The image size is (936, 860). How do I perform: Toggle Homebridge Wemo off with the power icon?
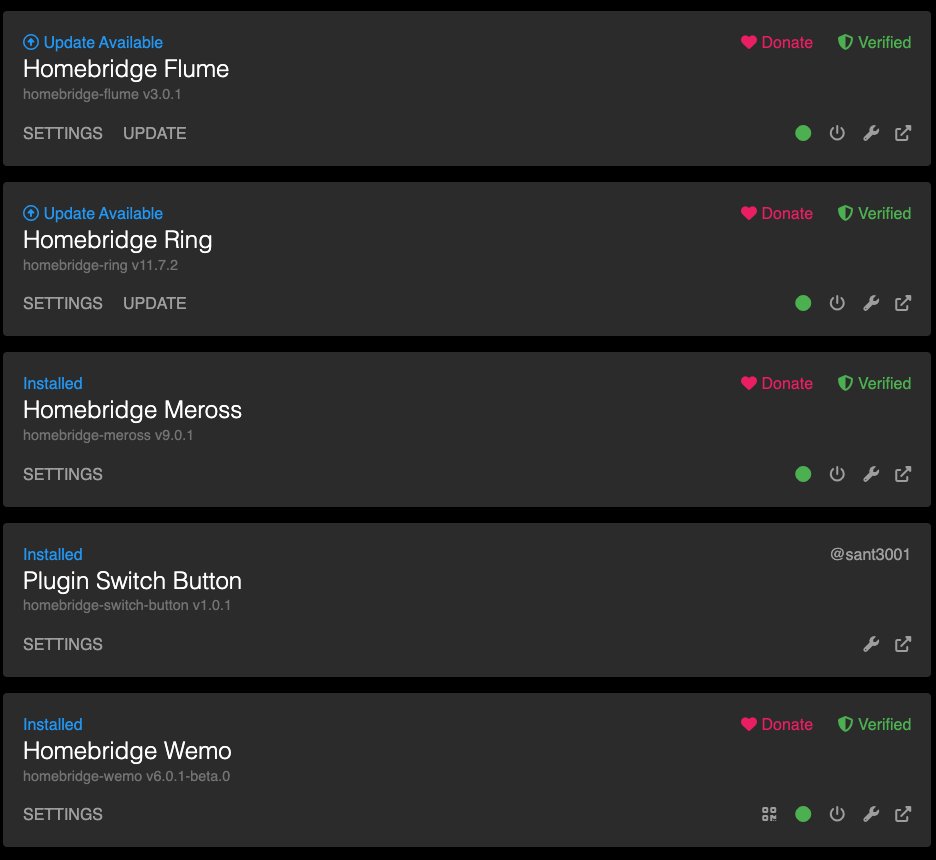837,814
